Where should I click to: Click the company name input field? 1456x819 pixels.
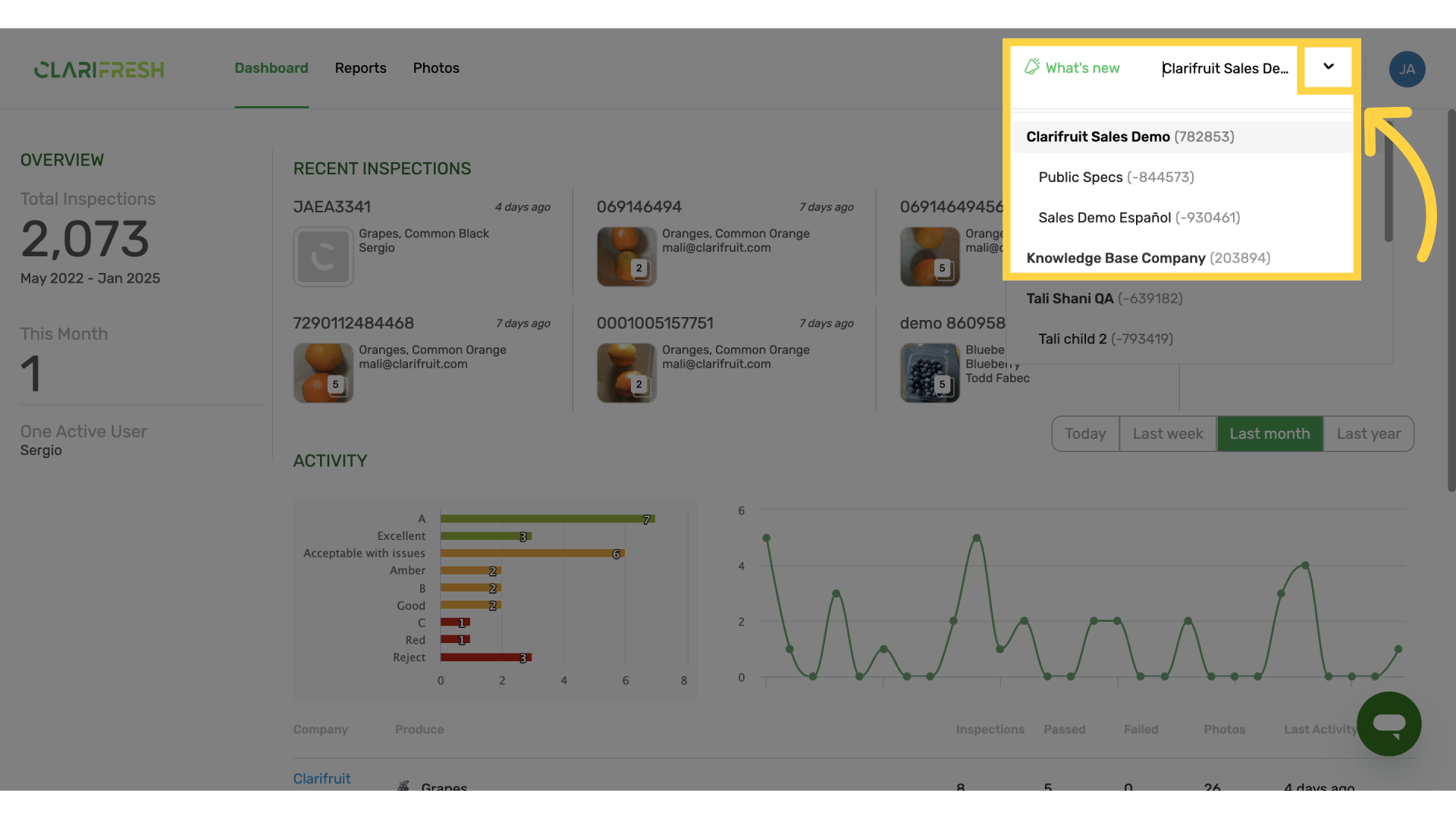point(1225,68)
